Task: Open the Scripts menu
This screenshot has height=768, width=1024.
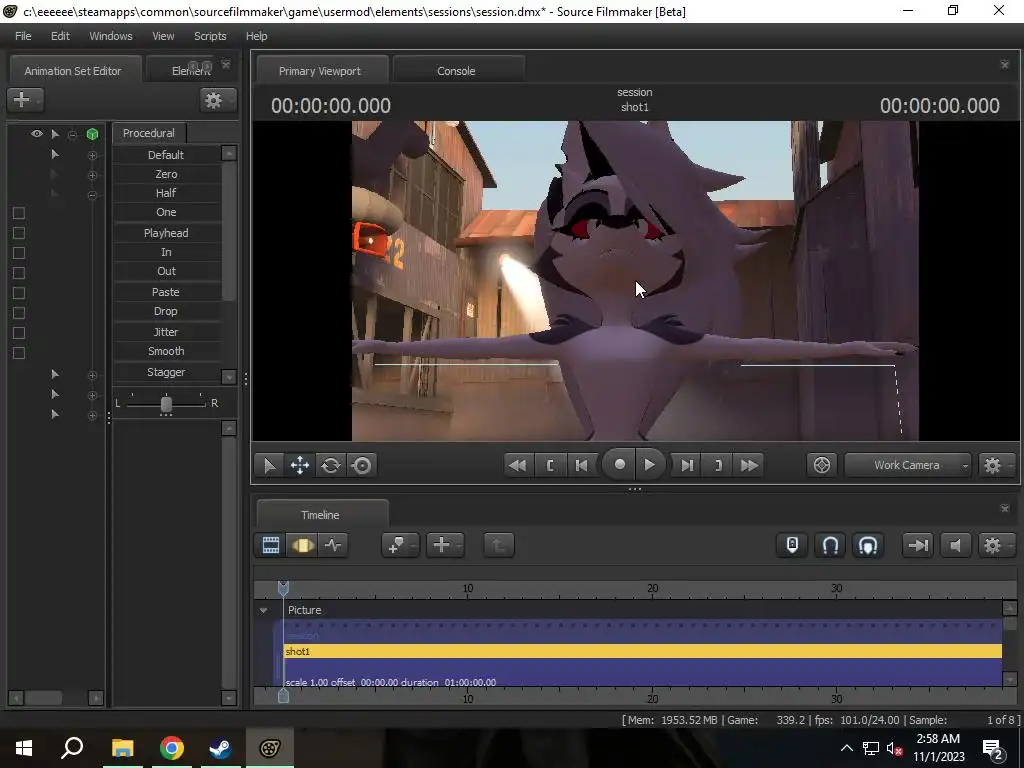Action: coord(210,36)
